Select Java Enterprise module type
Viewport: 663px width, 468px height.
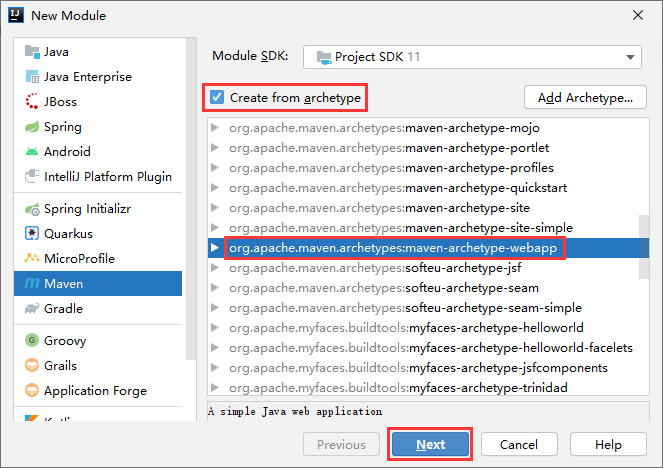pos(87,77)
